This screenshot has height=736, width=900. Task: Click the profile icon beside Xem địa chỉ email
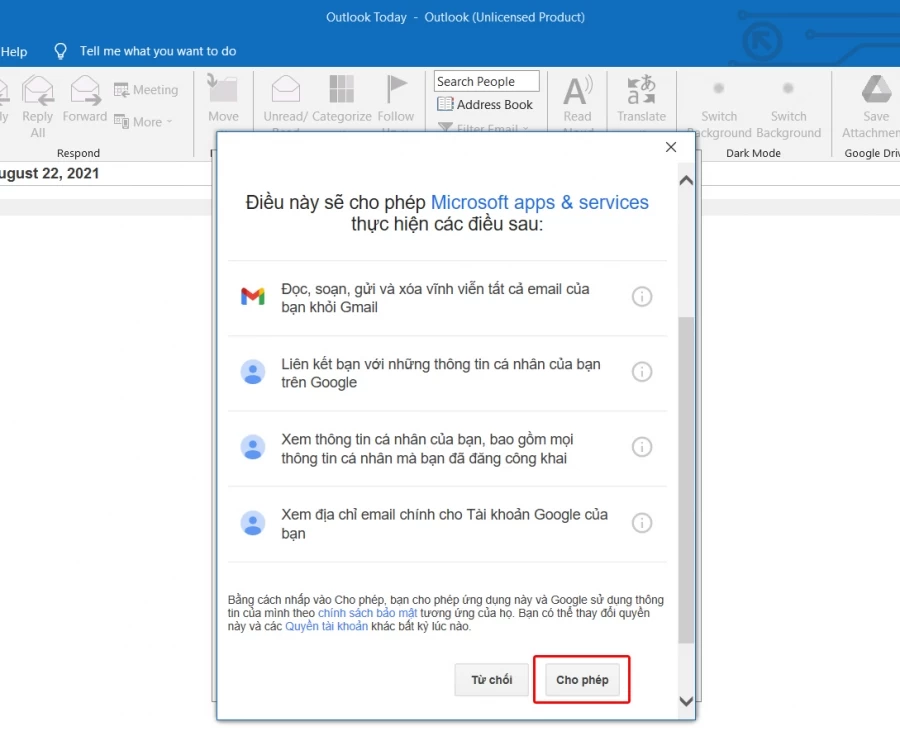pyautogui.click(x=253, y=523)
